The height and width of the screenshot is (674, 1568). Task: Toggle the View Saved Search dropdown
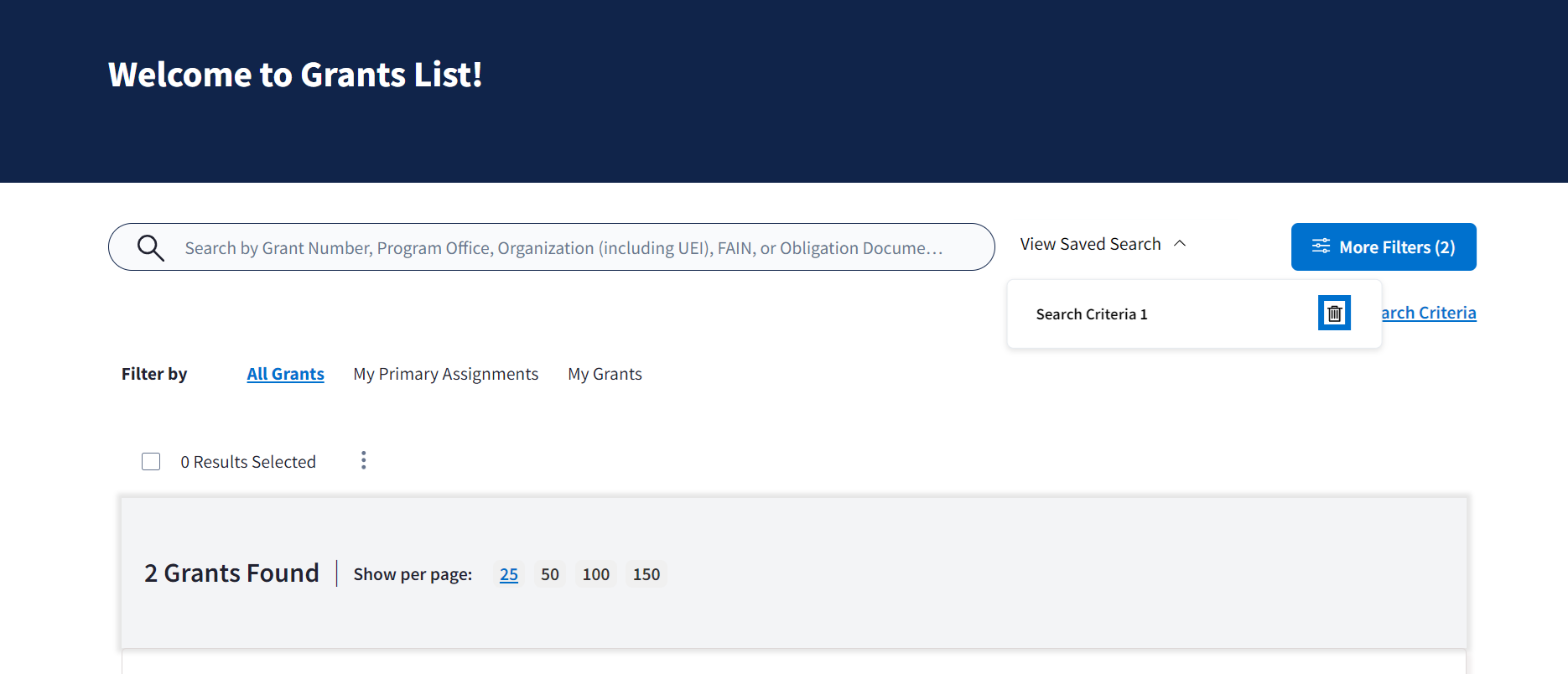point(1090,244)
